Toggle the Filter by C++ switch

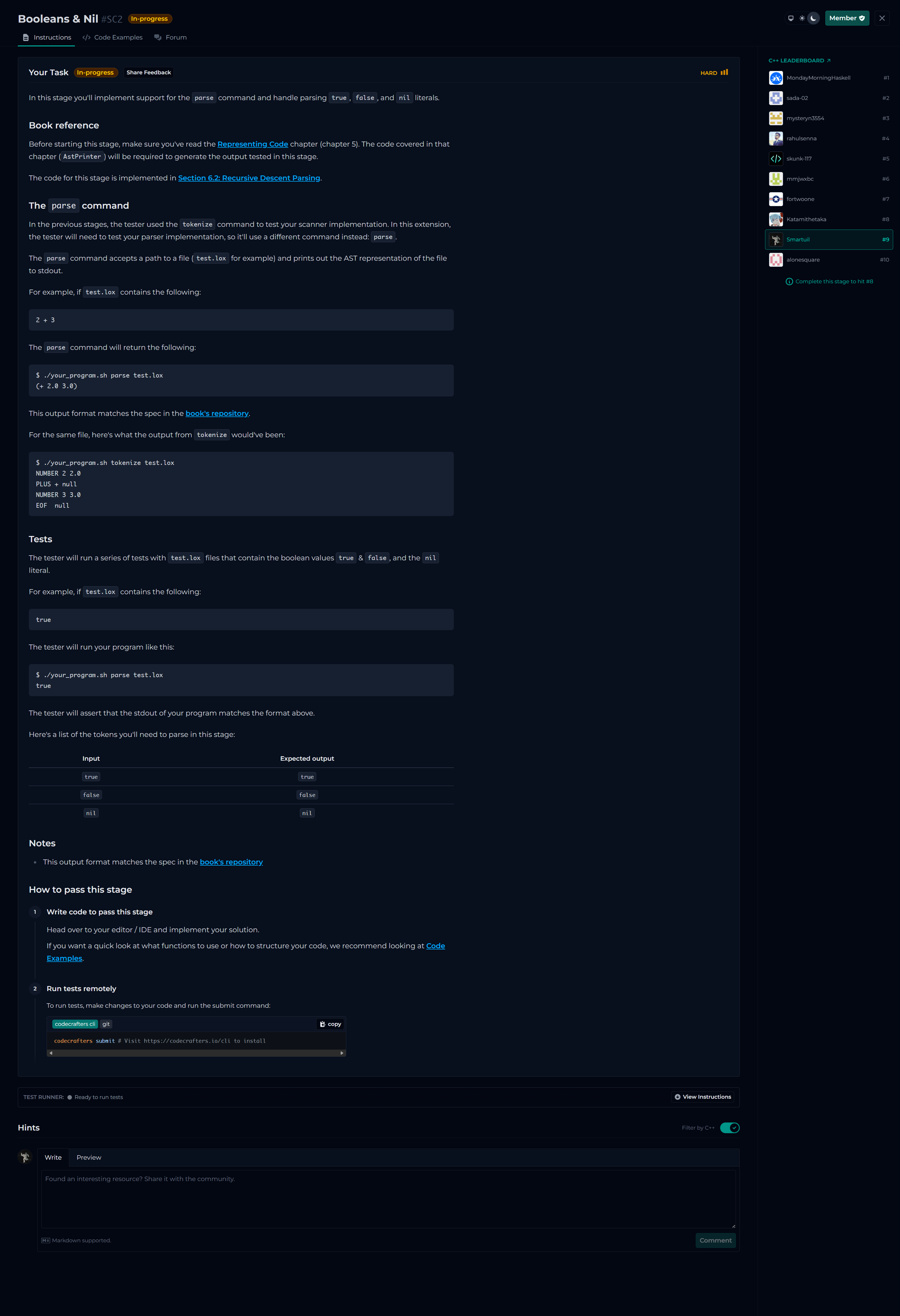click(x=730, y=1128)
